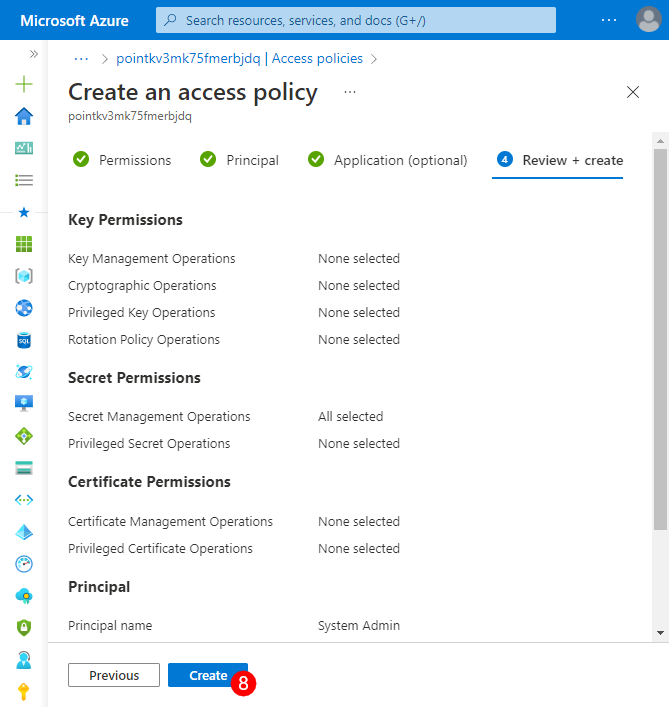Click the Microsoft Azure logo text

tap(74, 21)
